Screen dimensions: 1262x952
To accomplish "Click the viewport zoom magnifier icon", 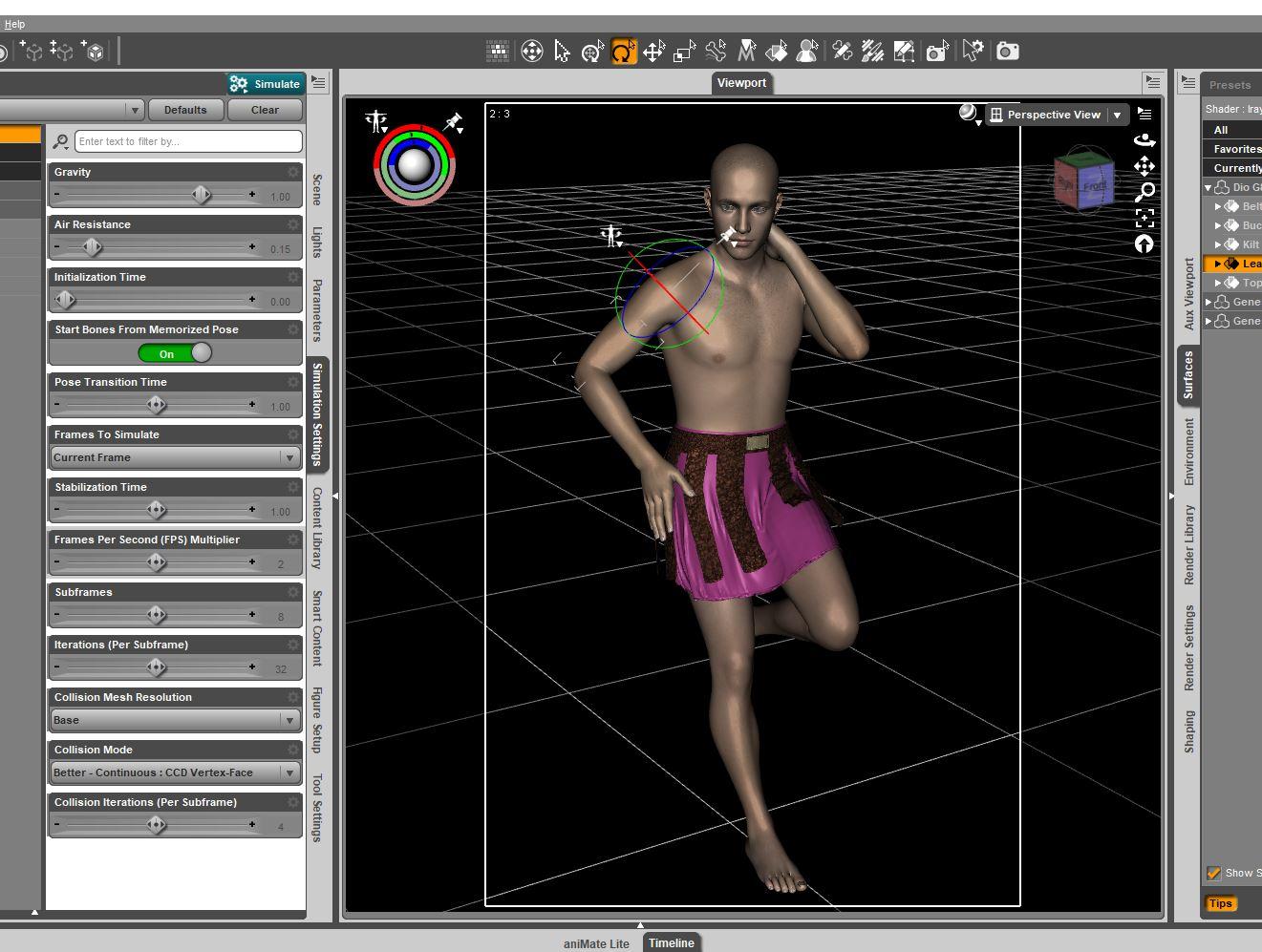I will (x=1144, y=192).
